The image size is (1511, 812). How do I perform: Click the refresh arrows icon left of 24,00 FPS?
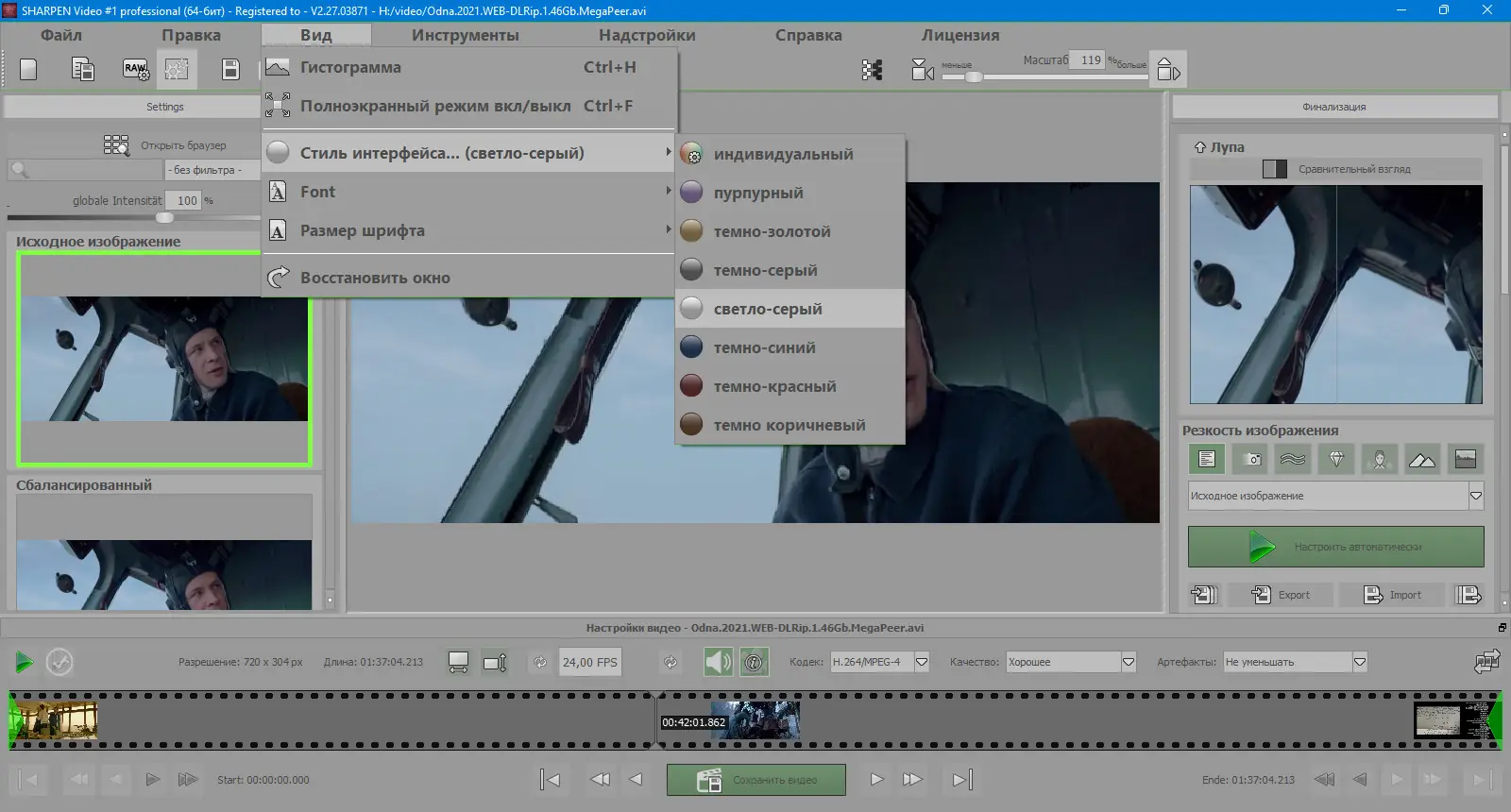pyautogui.click(x=540, y=663)
